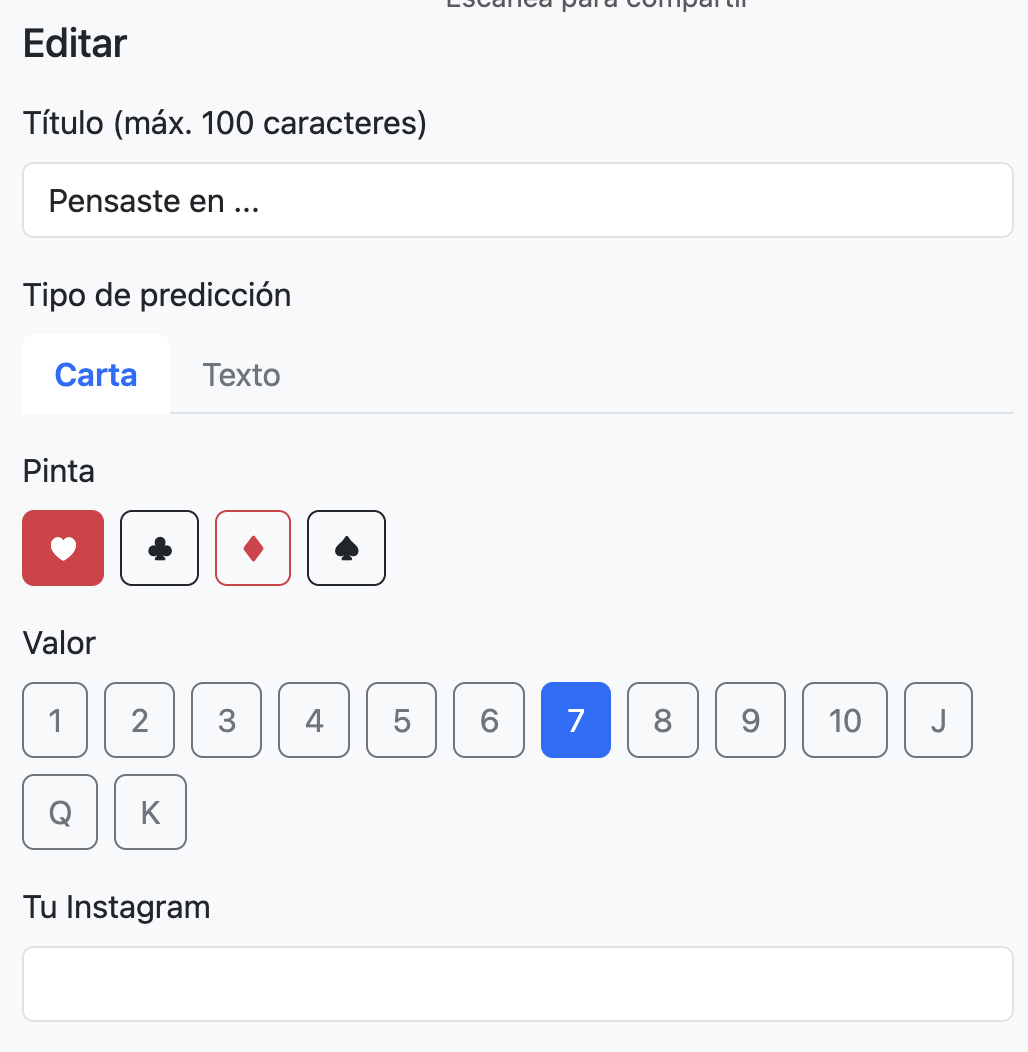Viewport: 1028px width, 1052px height.
Task: Choose card value J
Action: coord(938,720)
